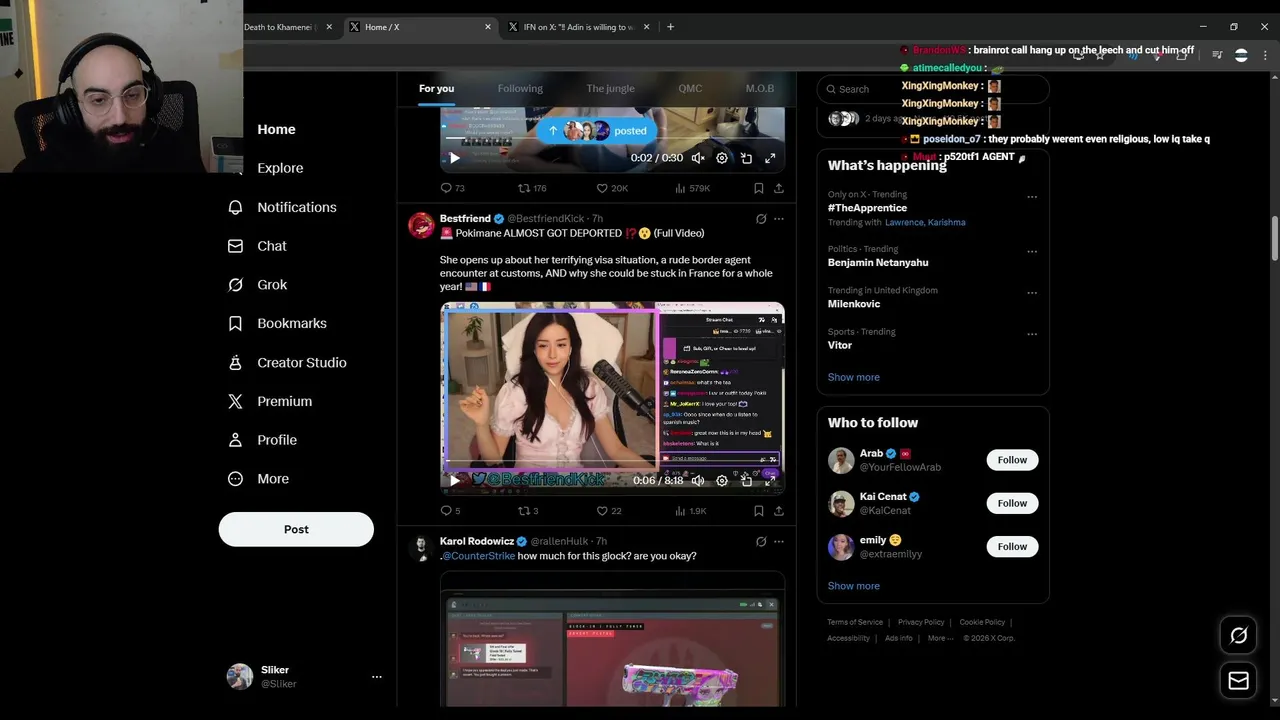
Task: Switch to the Following tab
Action: click(520, 89)
